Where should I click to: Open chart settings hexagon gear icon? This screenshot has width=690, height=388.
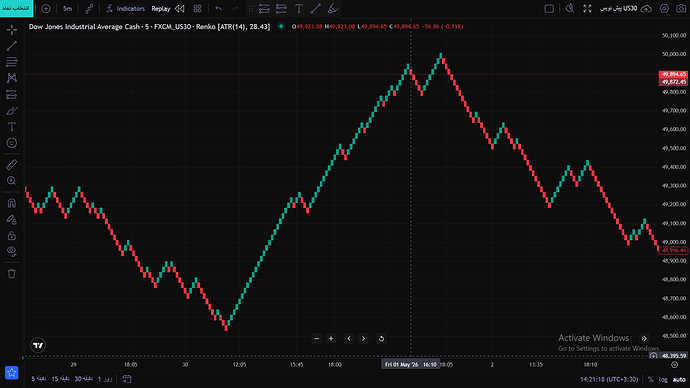click(664, 9)
